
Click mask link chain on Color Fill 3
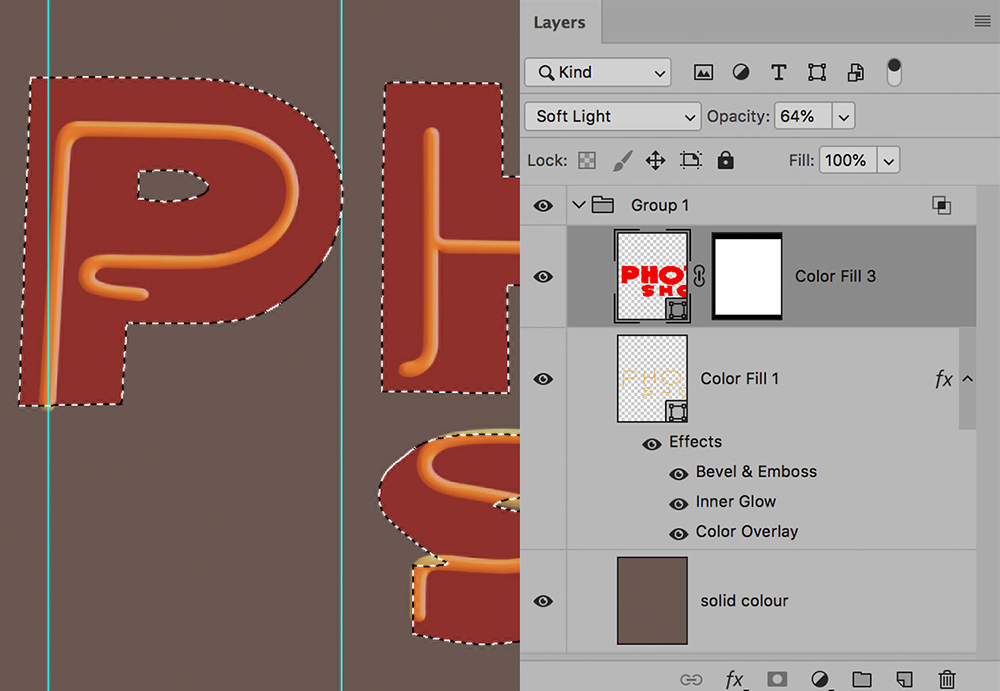click(x=700, y=276)
